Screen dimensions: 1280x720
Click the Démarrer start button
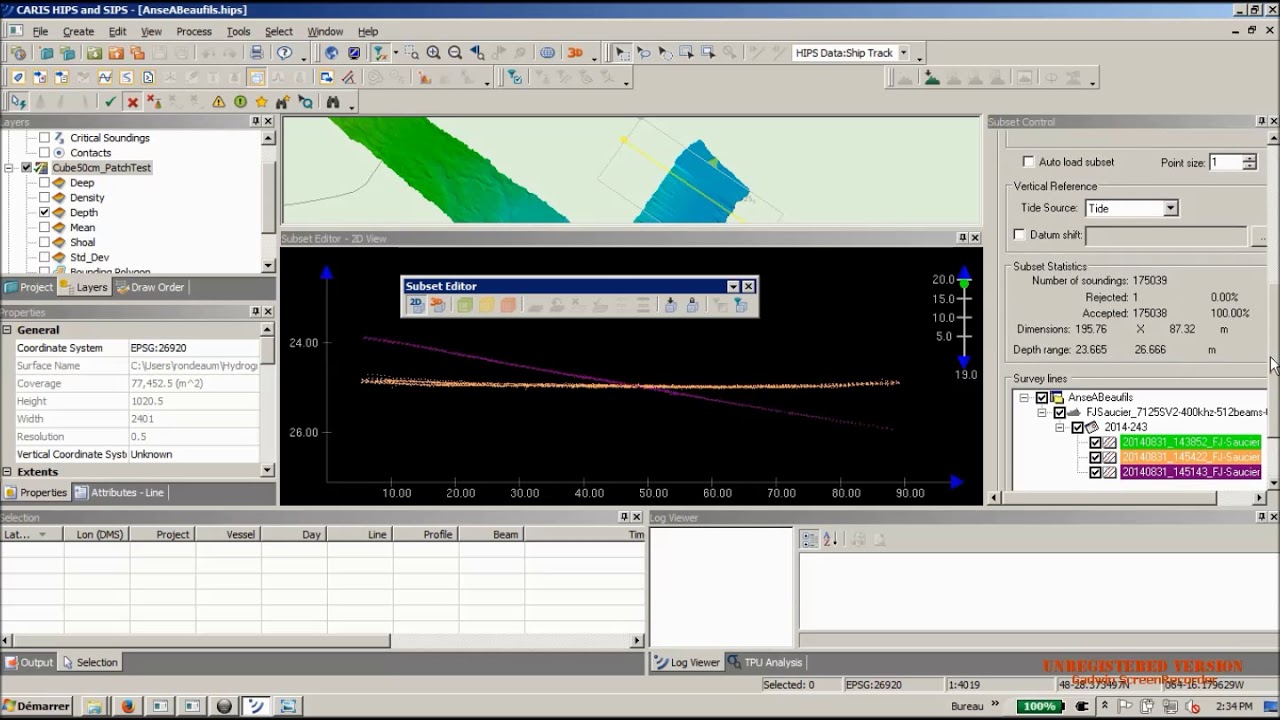click(38, 706)
